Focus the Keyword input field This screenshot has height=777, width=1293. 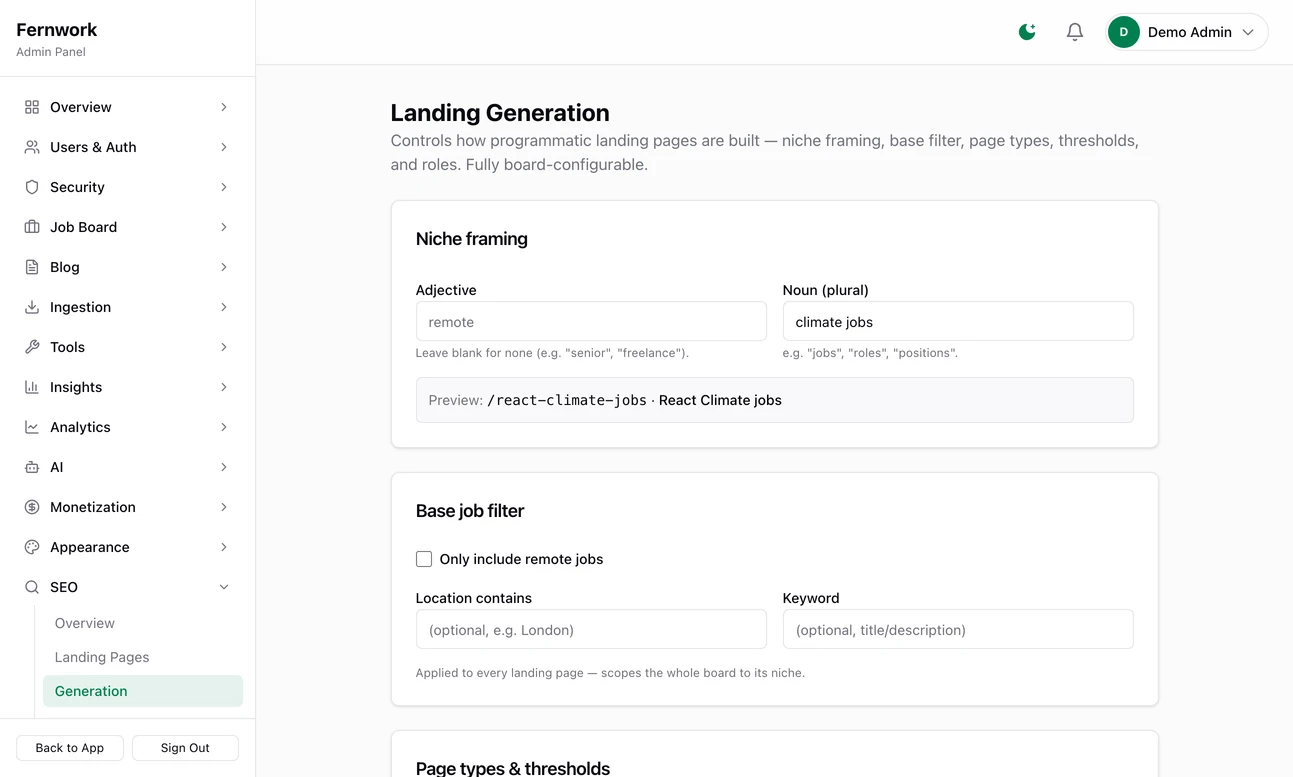[x=958, y=630]
